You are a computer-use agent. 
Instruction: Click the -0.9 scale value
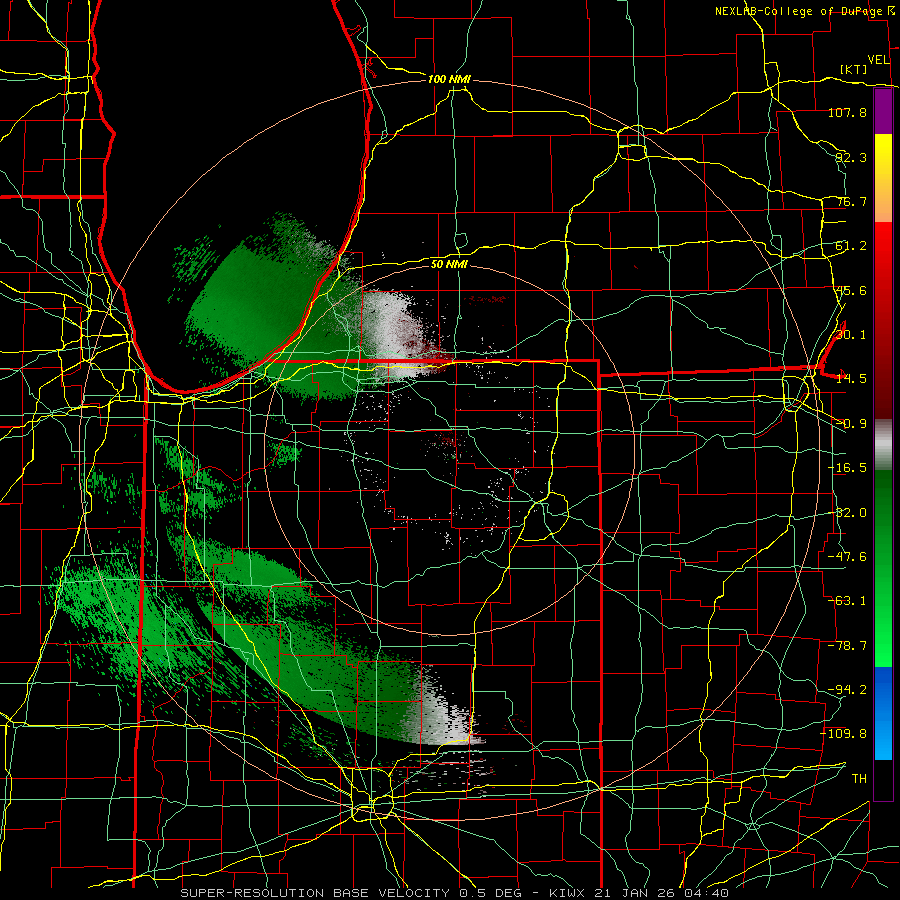coord(851,424)
